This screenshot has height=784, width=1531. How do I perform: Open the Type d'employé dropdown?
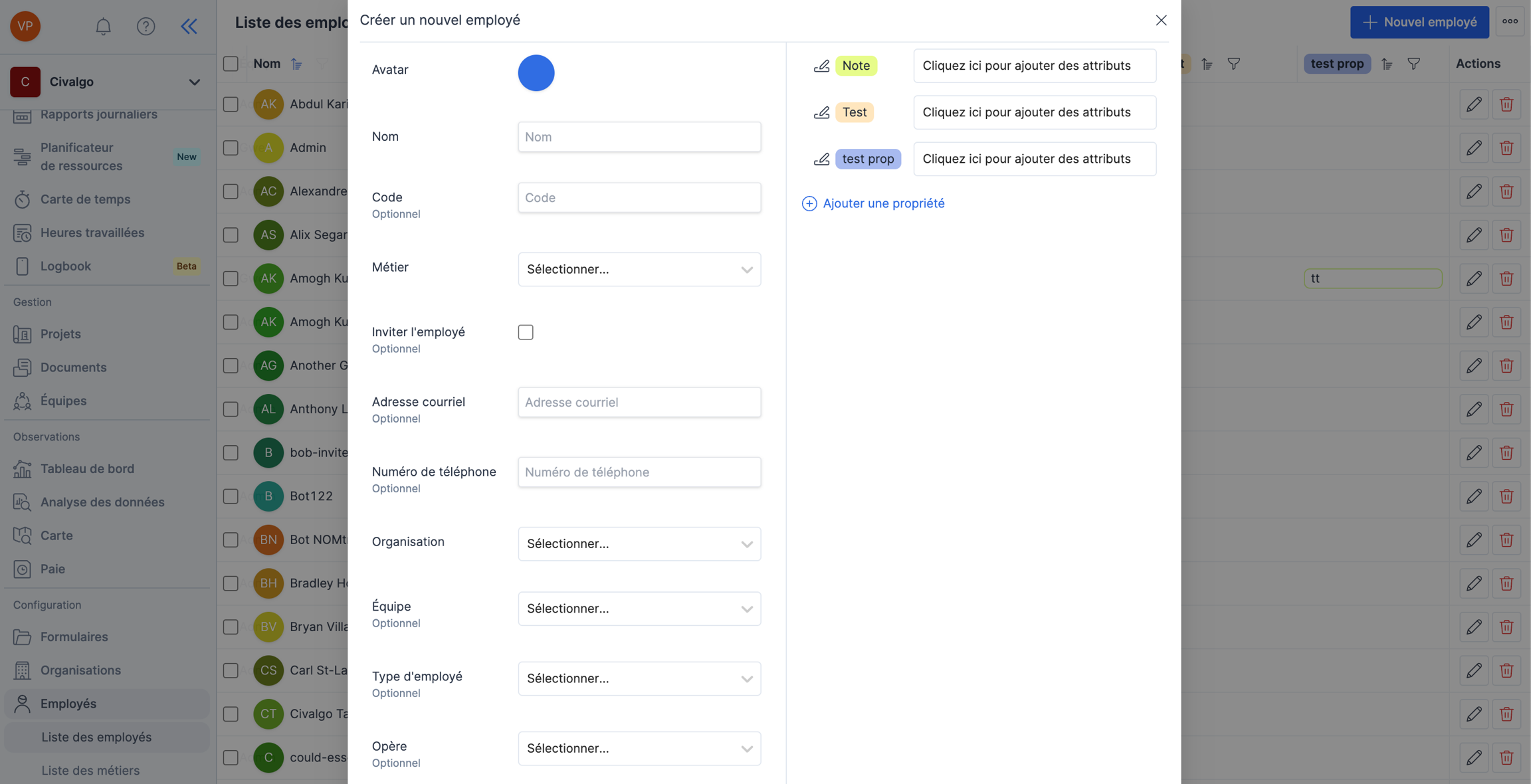(639, 678)
